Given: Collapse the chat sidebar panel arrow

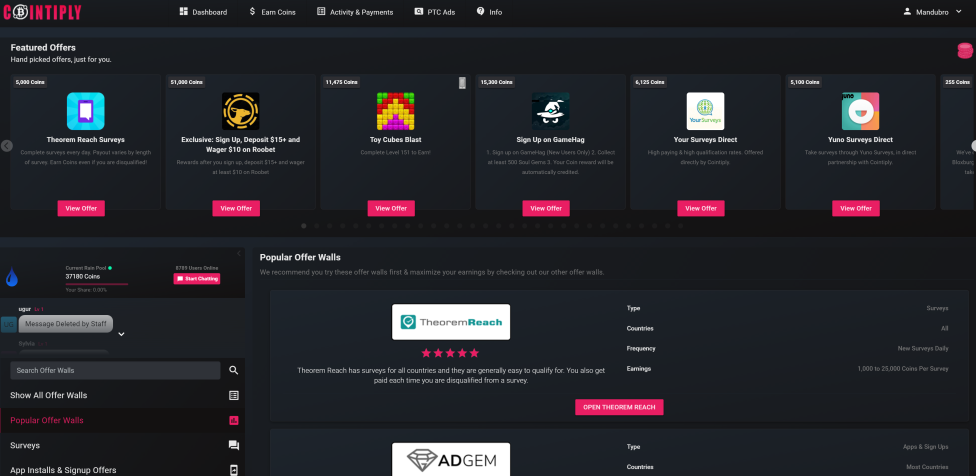Looking at the screenshot, I should pos(239,253).
